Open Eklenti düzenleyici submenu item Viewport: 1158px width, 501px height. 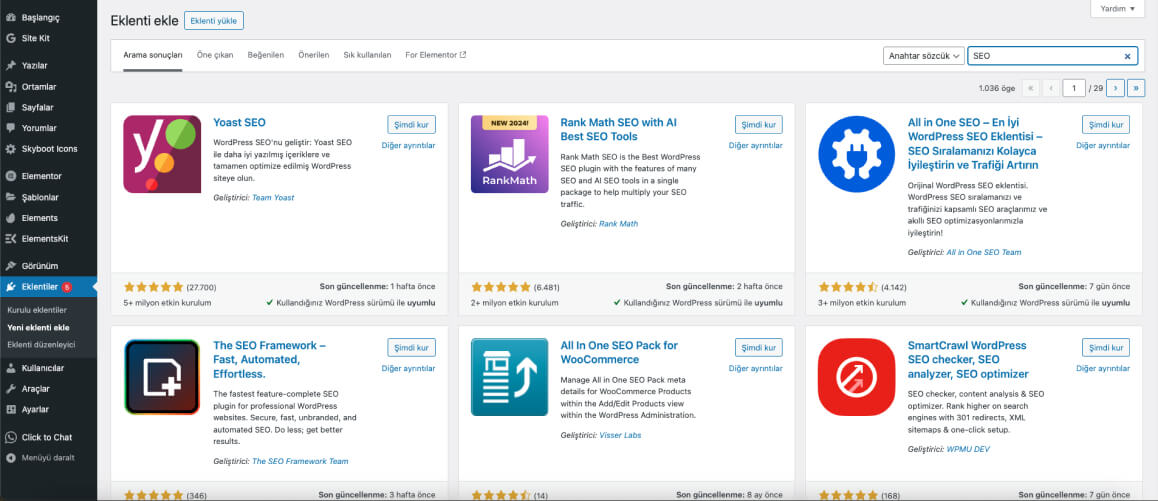(41, 345)
